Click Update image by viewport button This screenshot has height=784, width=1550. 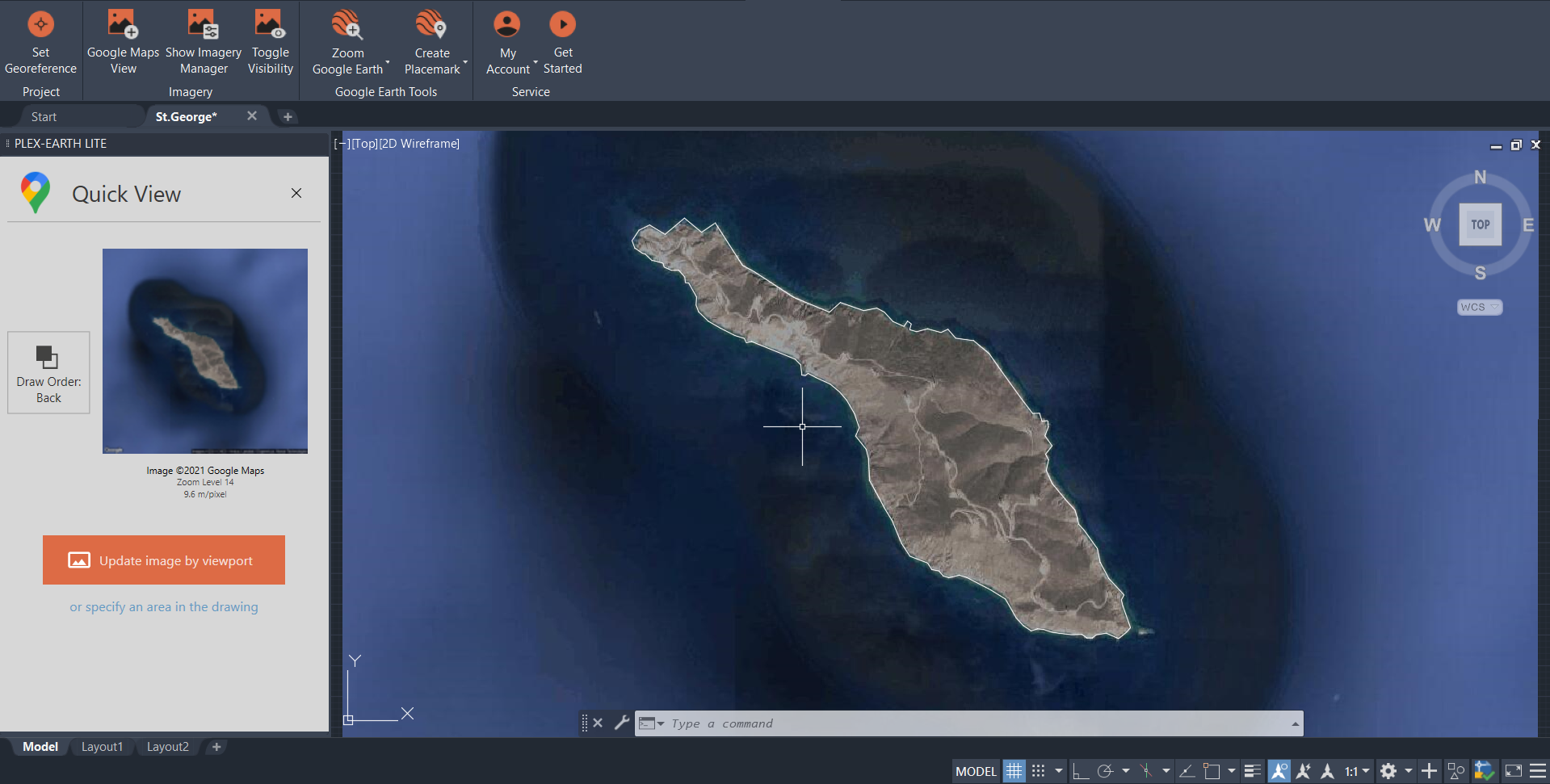point(164,560)
